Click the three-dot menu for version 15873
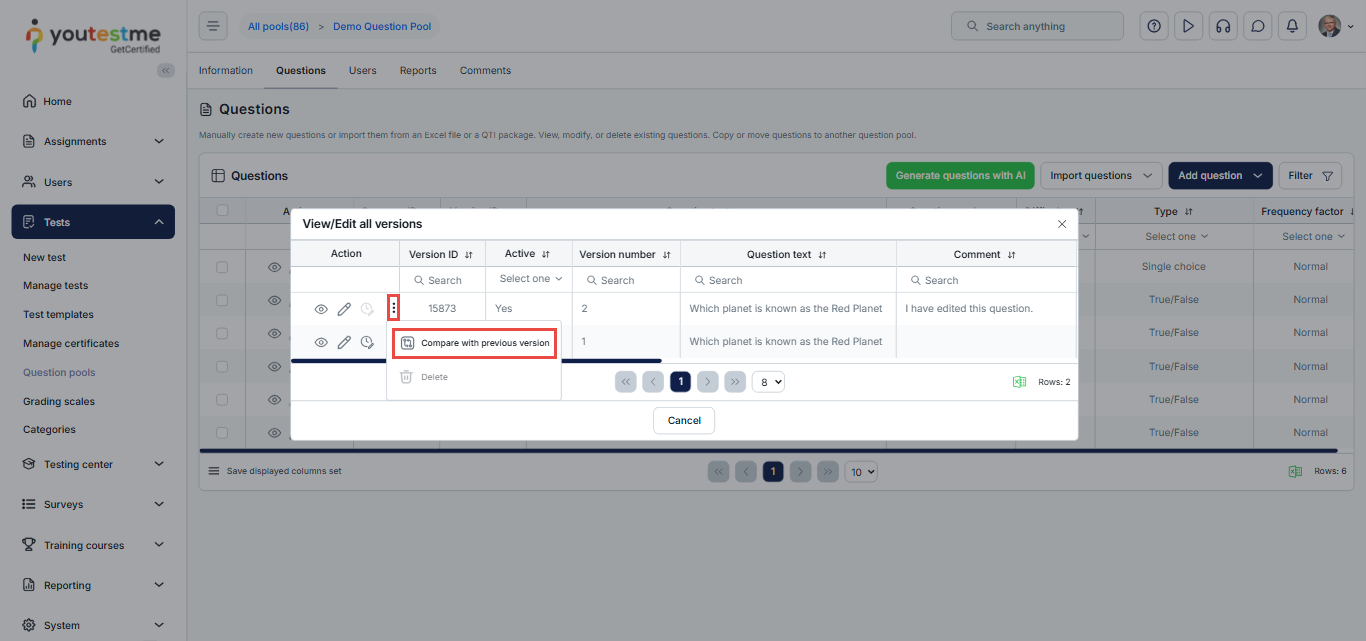The height and width of the screenshot is (641, 1366). 394,309
